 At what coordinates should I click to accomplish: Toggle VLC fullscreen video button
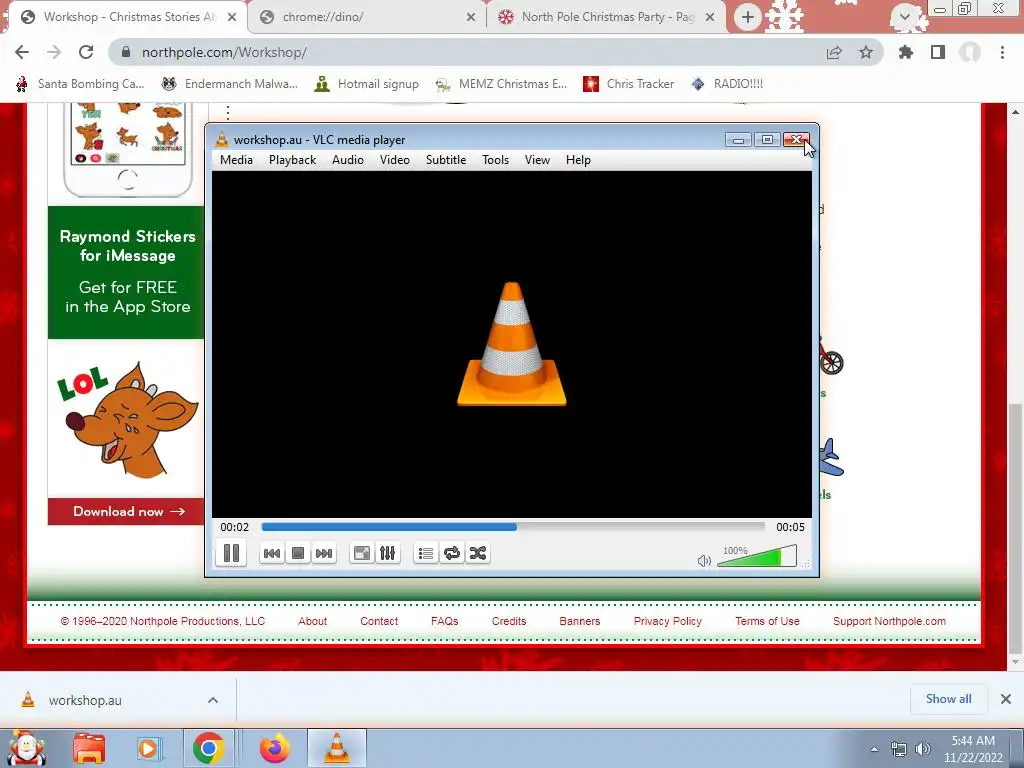point(361,553)
